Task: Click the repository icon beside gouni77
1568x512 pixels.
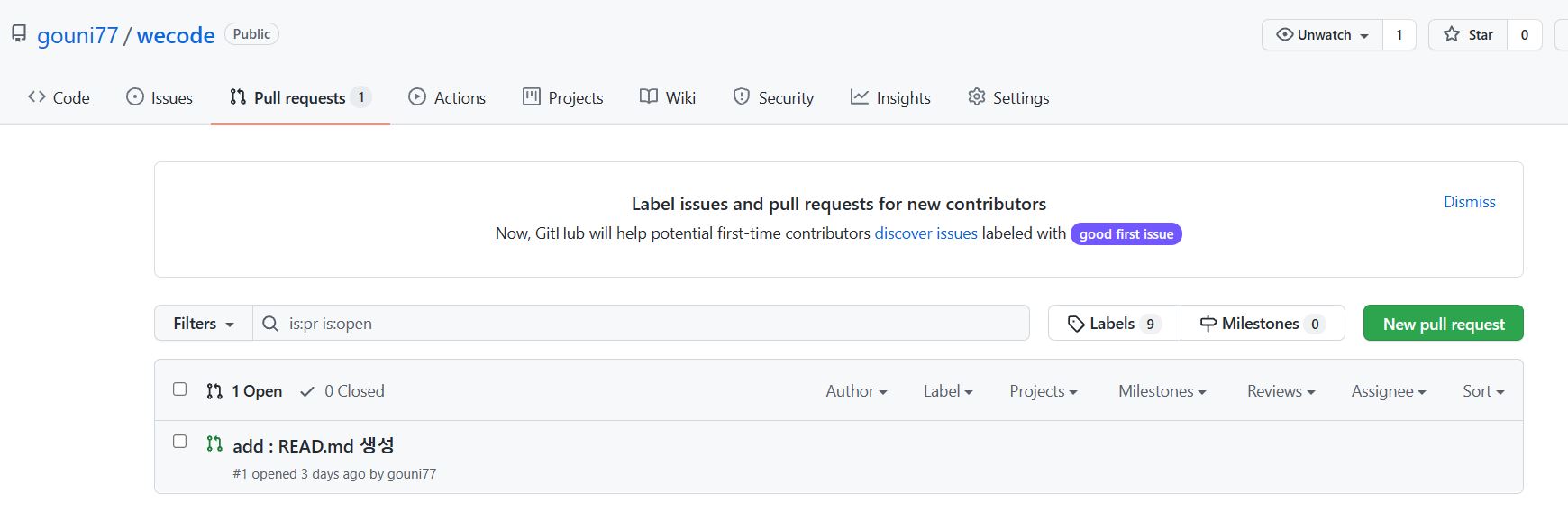Action: click(19, 34)
